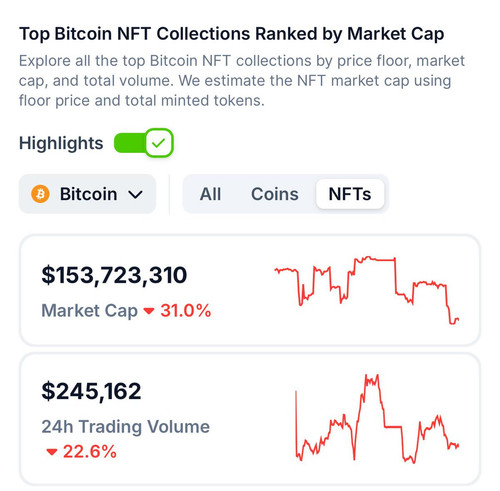This screenshot has width=500, height=491.
Task: Click the Market Cap sparkline chart
Action: 367,290
